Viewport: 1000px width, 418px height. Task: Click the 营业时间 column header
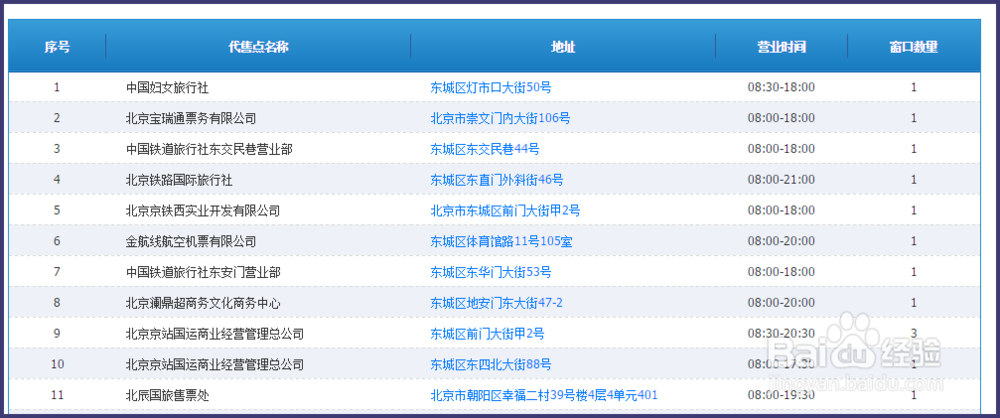click(781, 47)
